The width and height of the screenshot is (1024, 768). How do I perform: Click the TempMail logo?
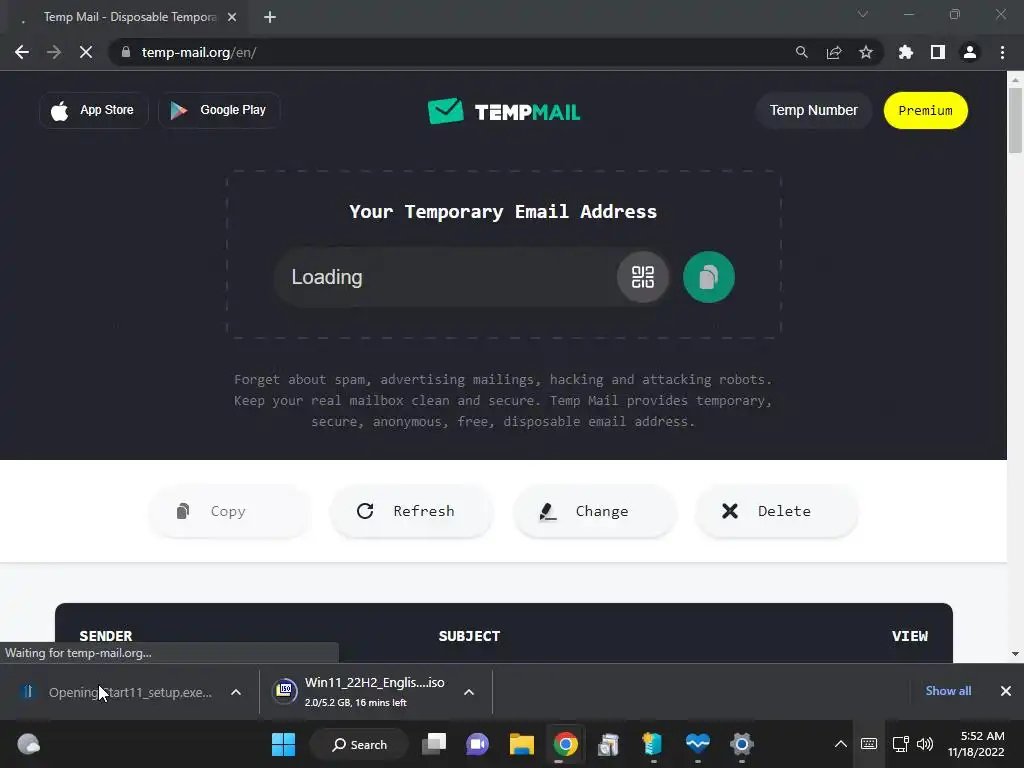coord(504,111)
